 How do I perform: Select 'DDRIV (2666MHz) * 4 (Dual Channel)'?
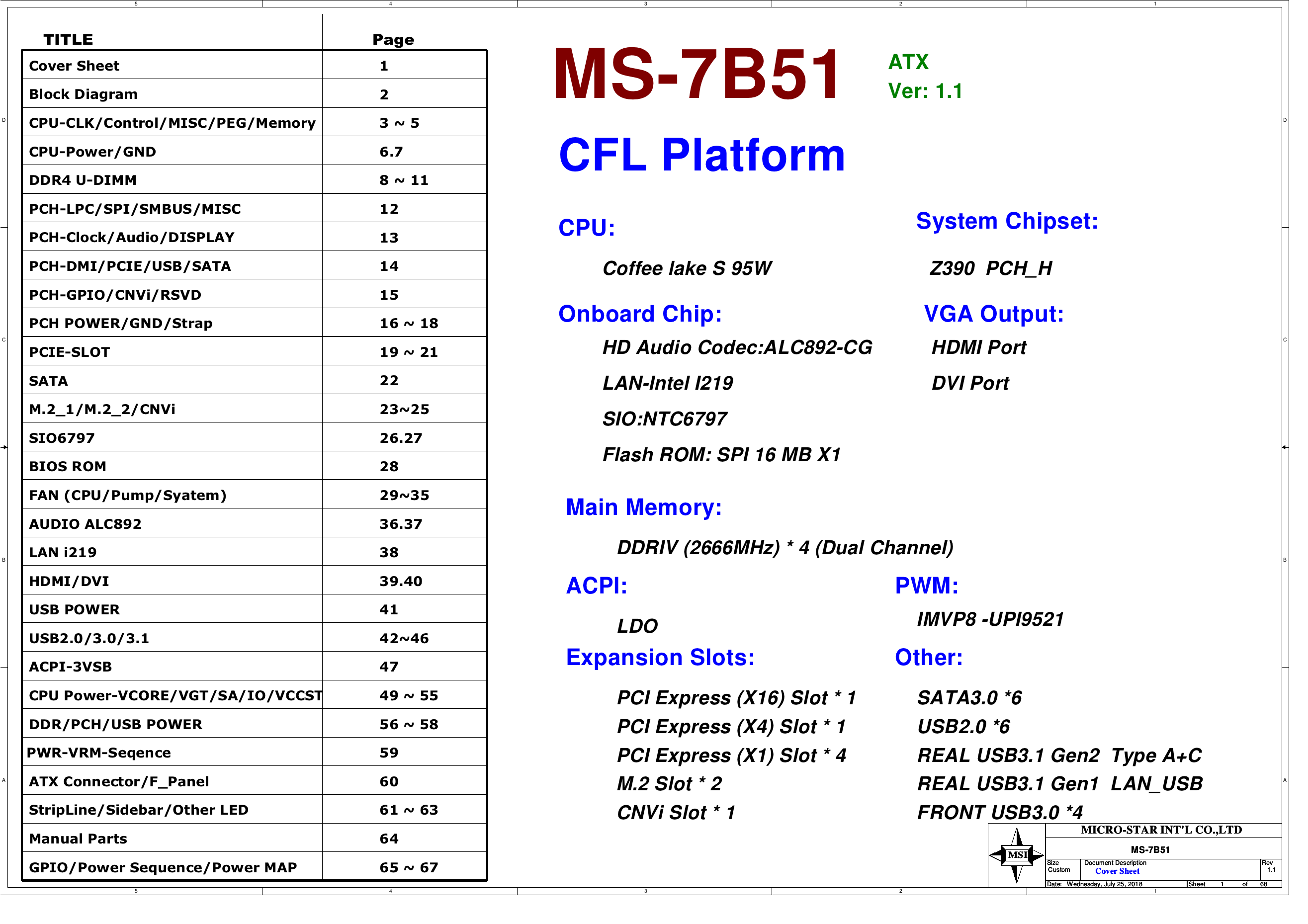(785, 548)
